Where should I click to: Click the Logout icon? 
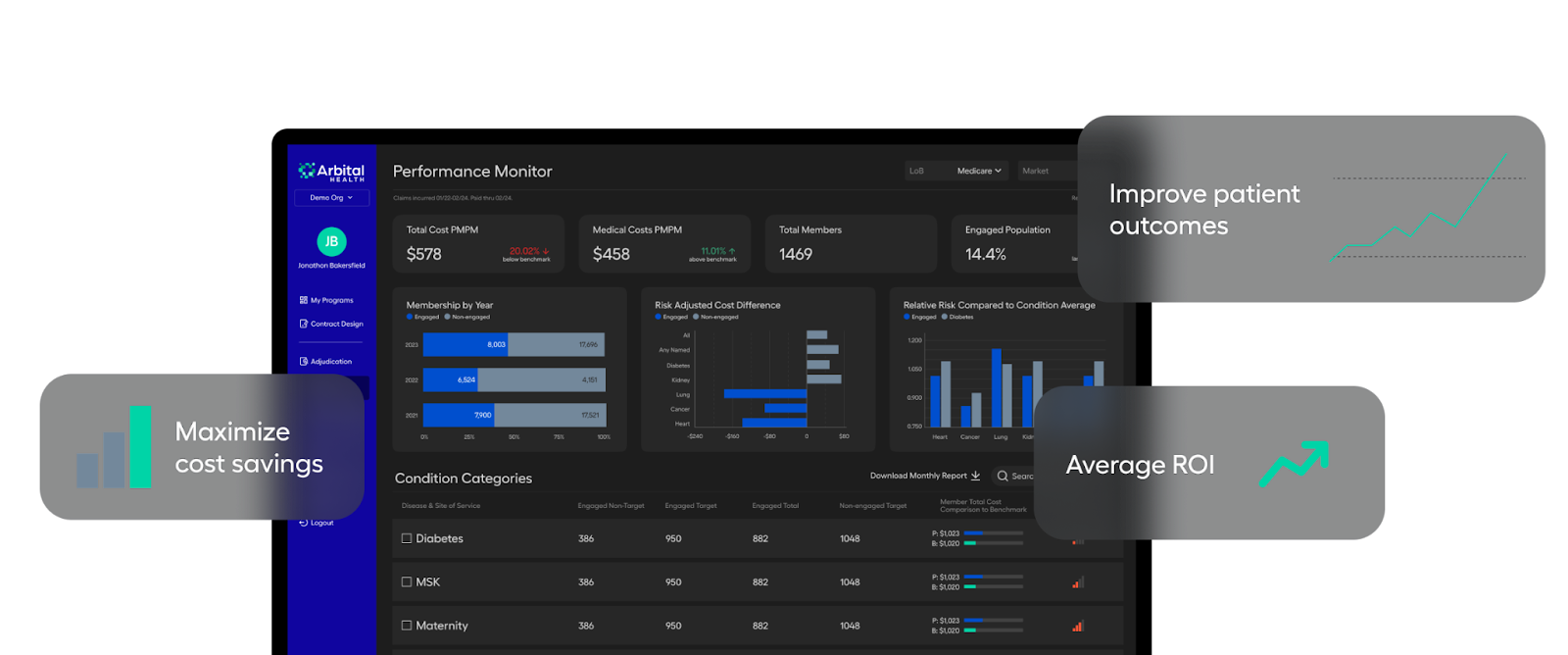304,523
